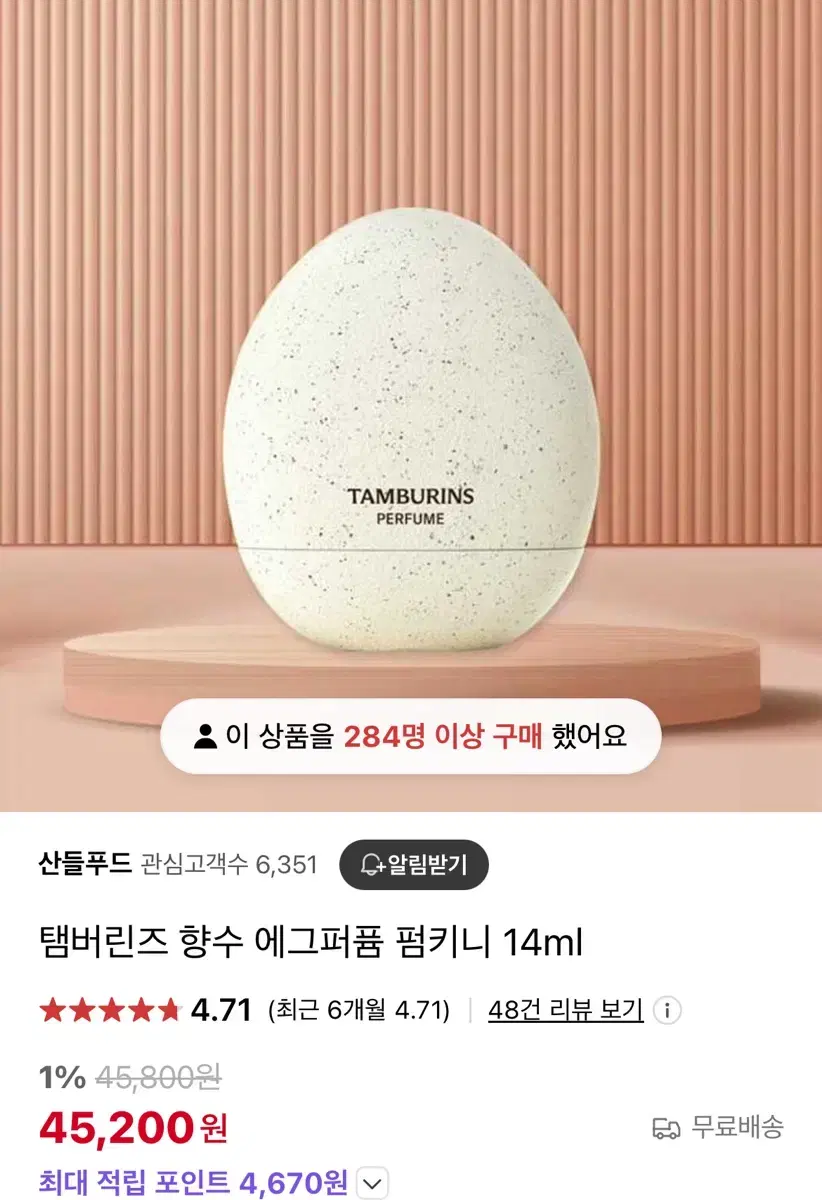Expand the 최대 적립 포인트 dropdown chevron
Screen dimensions: 822x1200
click(x=372, y=1183)
